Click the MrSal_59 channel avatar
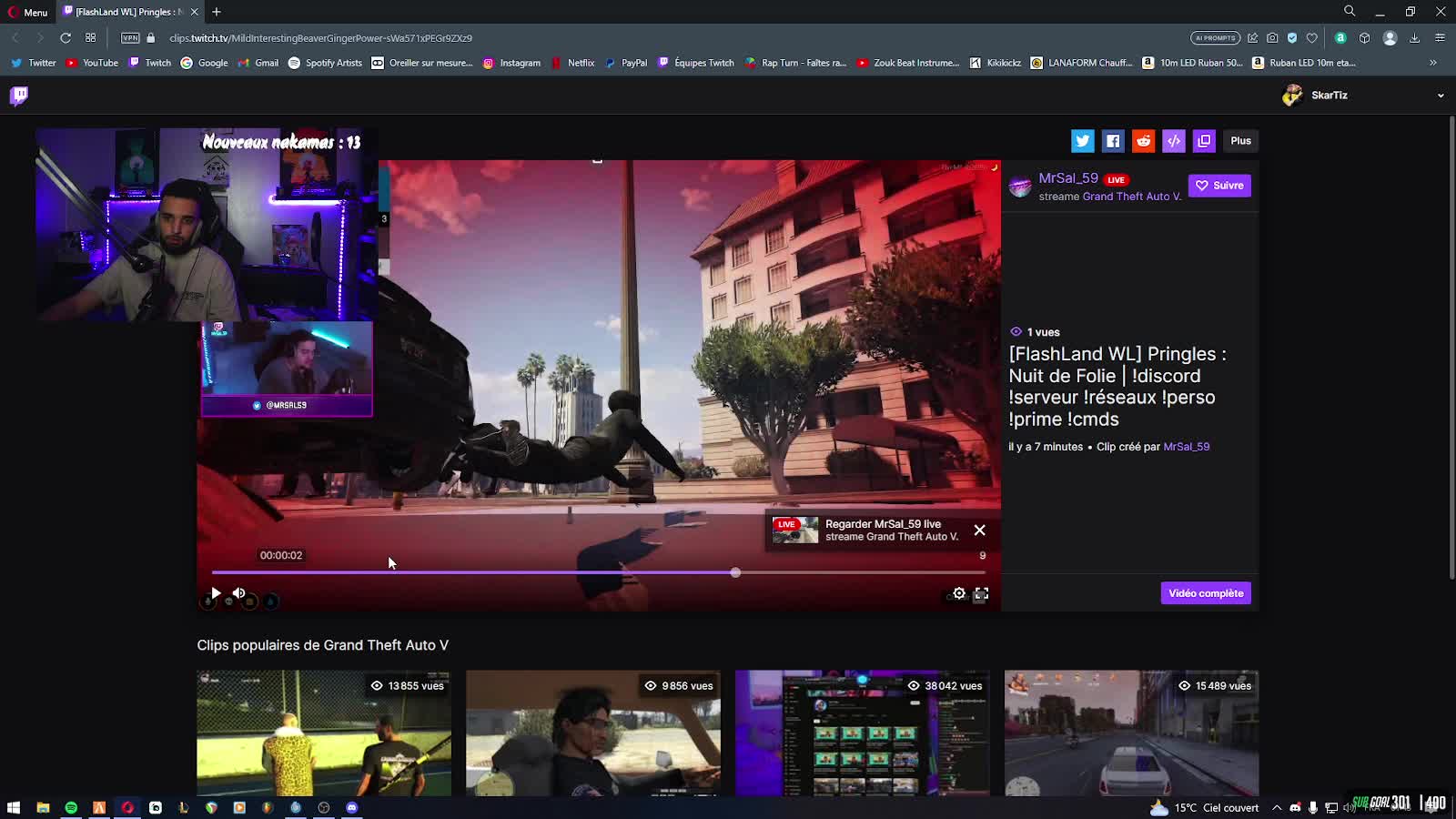Screen dimensions: 1456x819 pyautogui.click(x=1020, y=186)
